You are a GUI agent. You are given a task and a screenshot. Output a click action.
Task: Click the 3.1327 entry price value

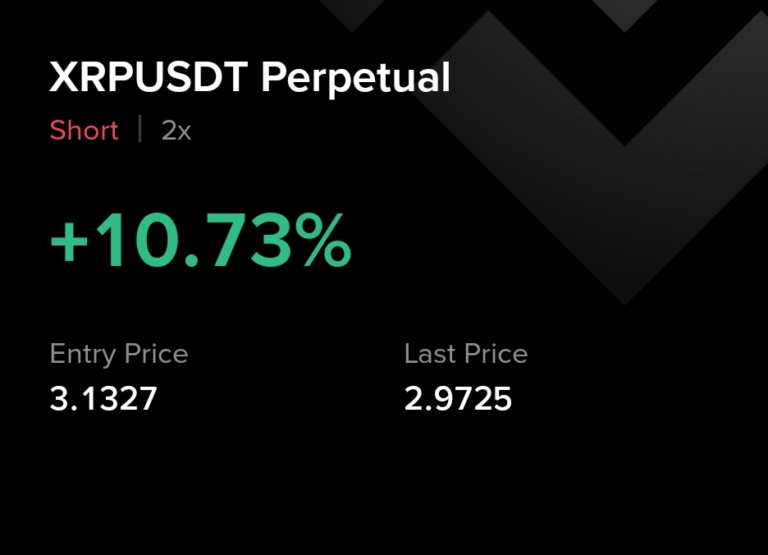(104, 400)
